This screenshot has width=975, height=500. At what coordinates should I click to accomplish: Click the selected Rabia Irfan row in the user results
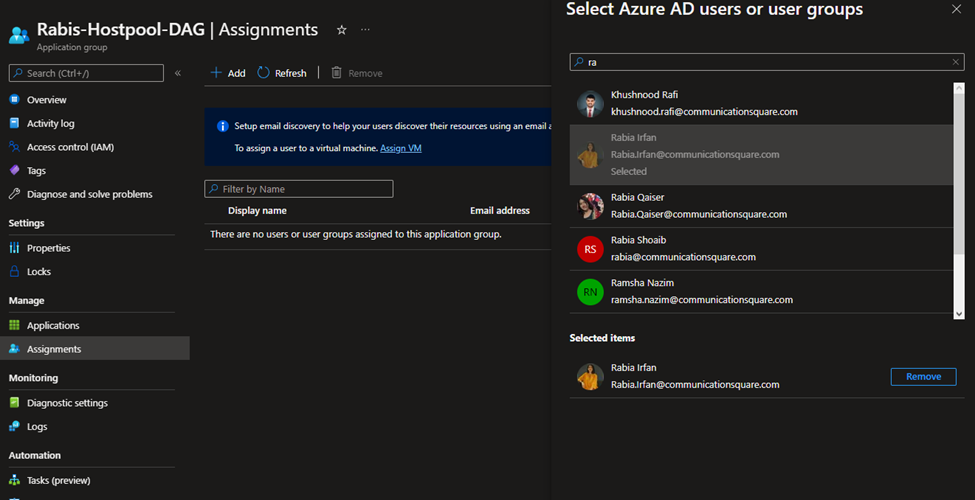coord(761,155)
